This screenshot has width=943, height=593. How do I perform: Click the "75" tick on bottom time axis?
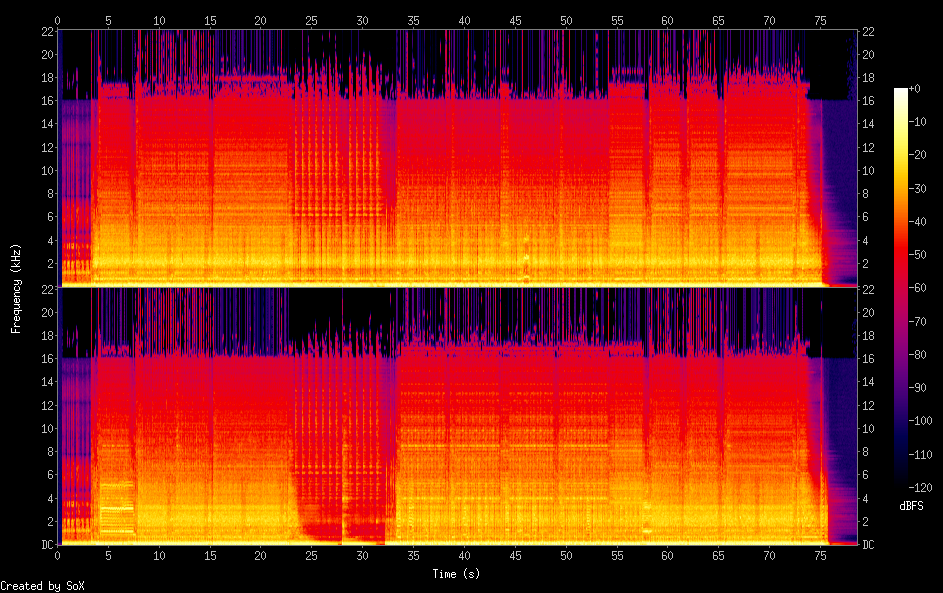point(820,554)
